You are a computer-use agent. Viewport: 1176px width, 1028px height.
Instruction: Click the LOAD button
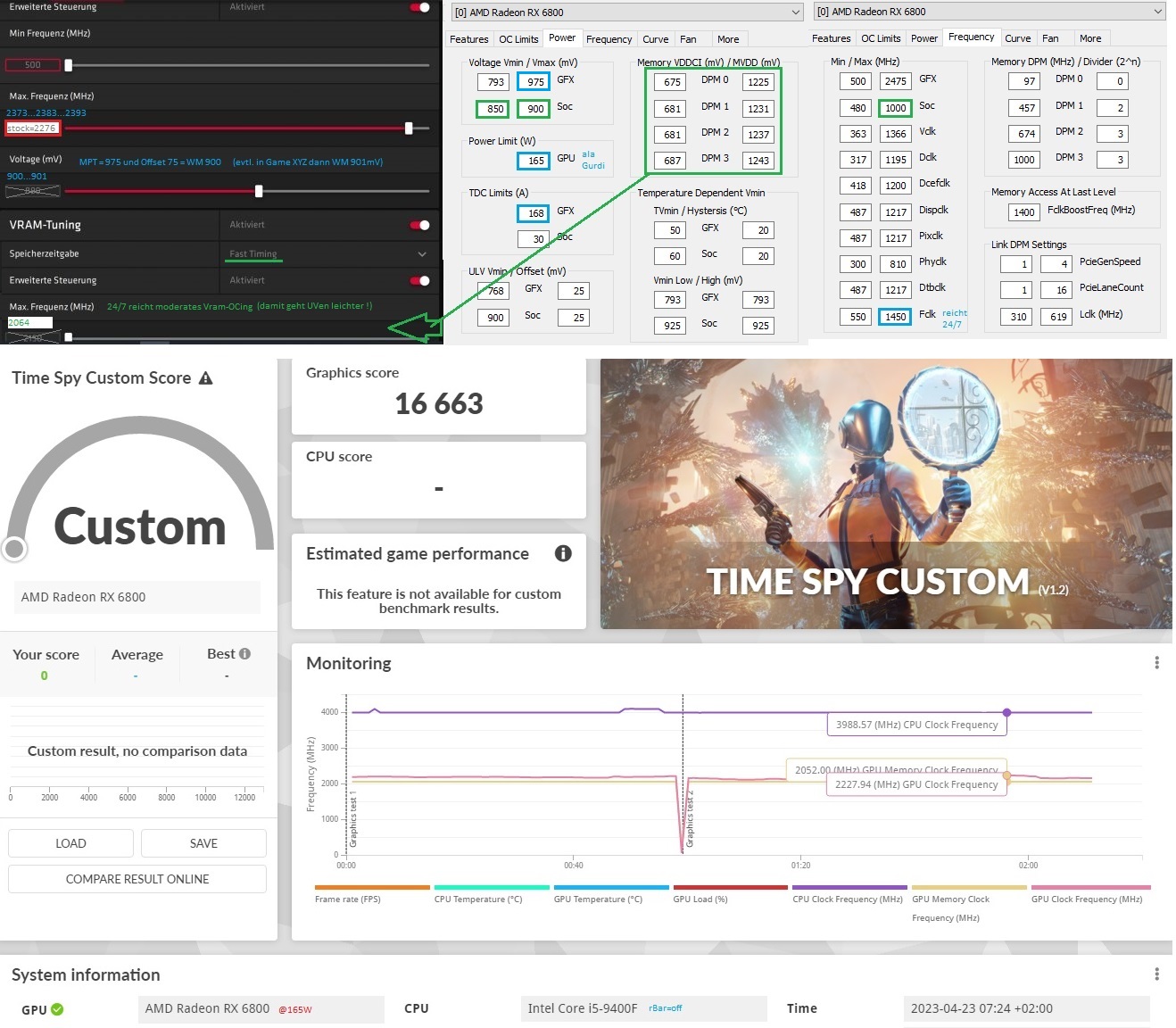point(70,843)
